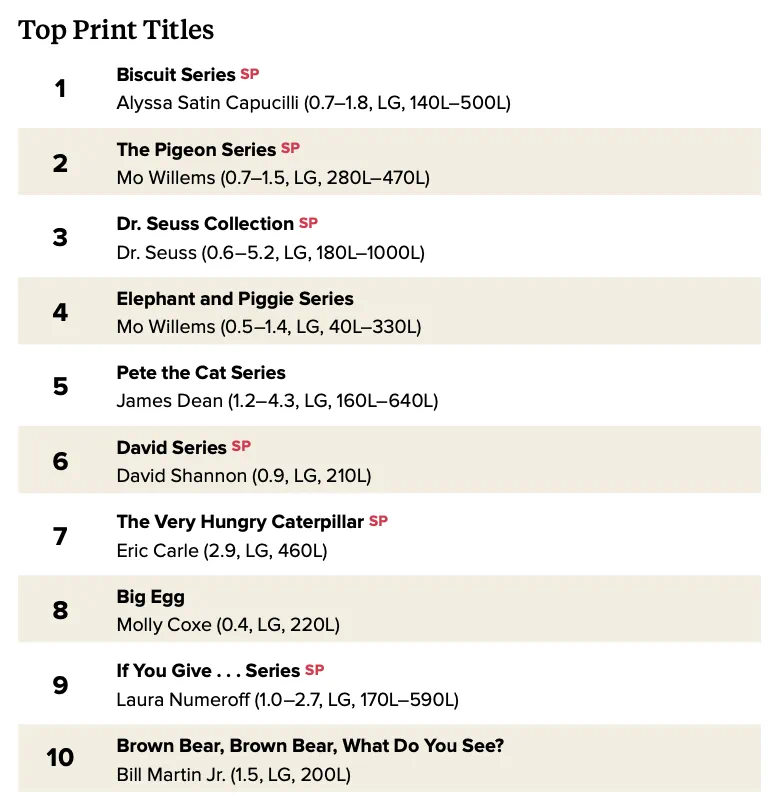Image resolution: width=782 pixels, height=812 pixels.
Task: Click the SP badge after If You Give Series
Action: coord(314,670)
